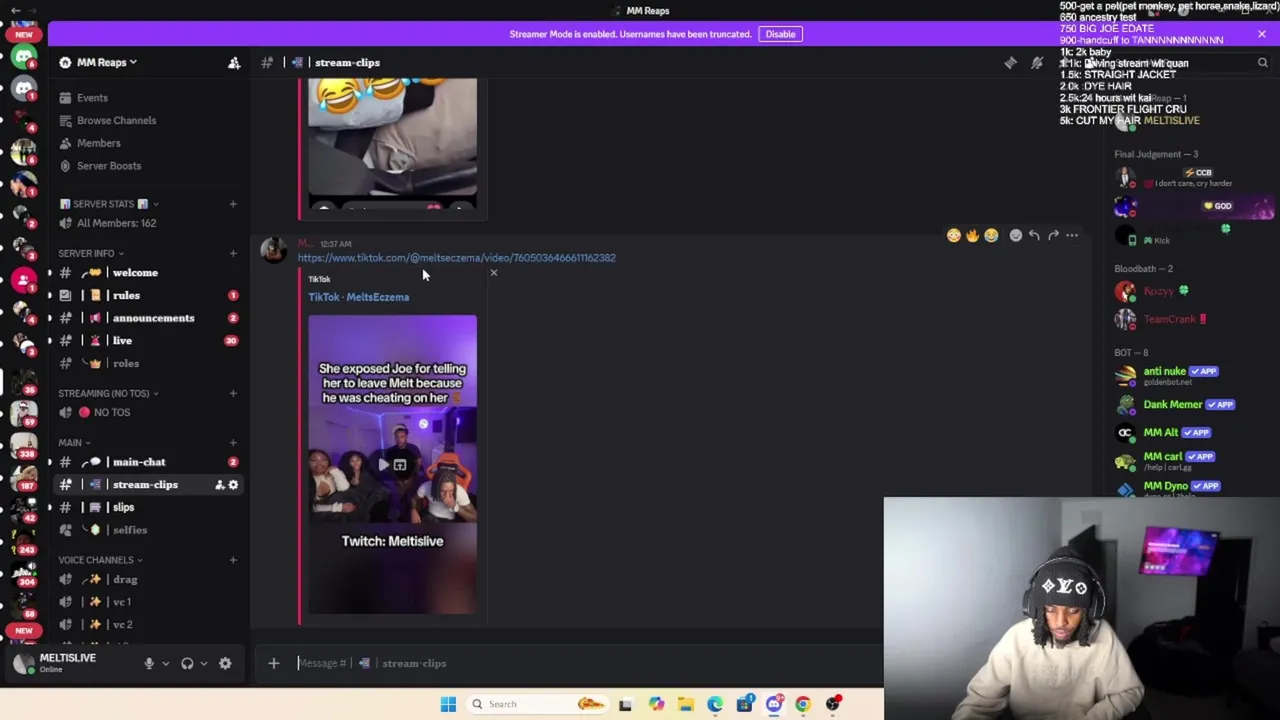React with the fire emoji

[x=972, y=236]
